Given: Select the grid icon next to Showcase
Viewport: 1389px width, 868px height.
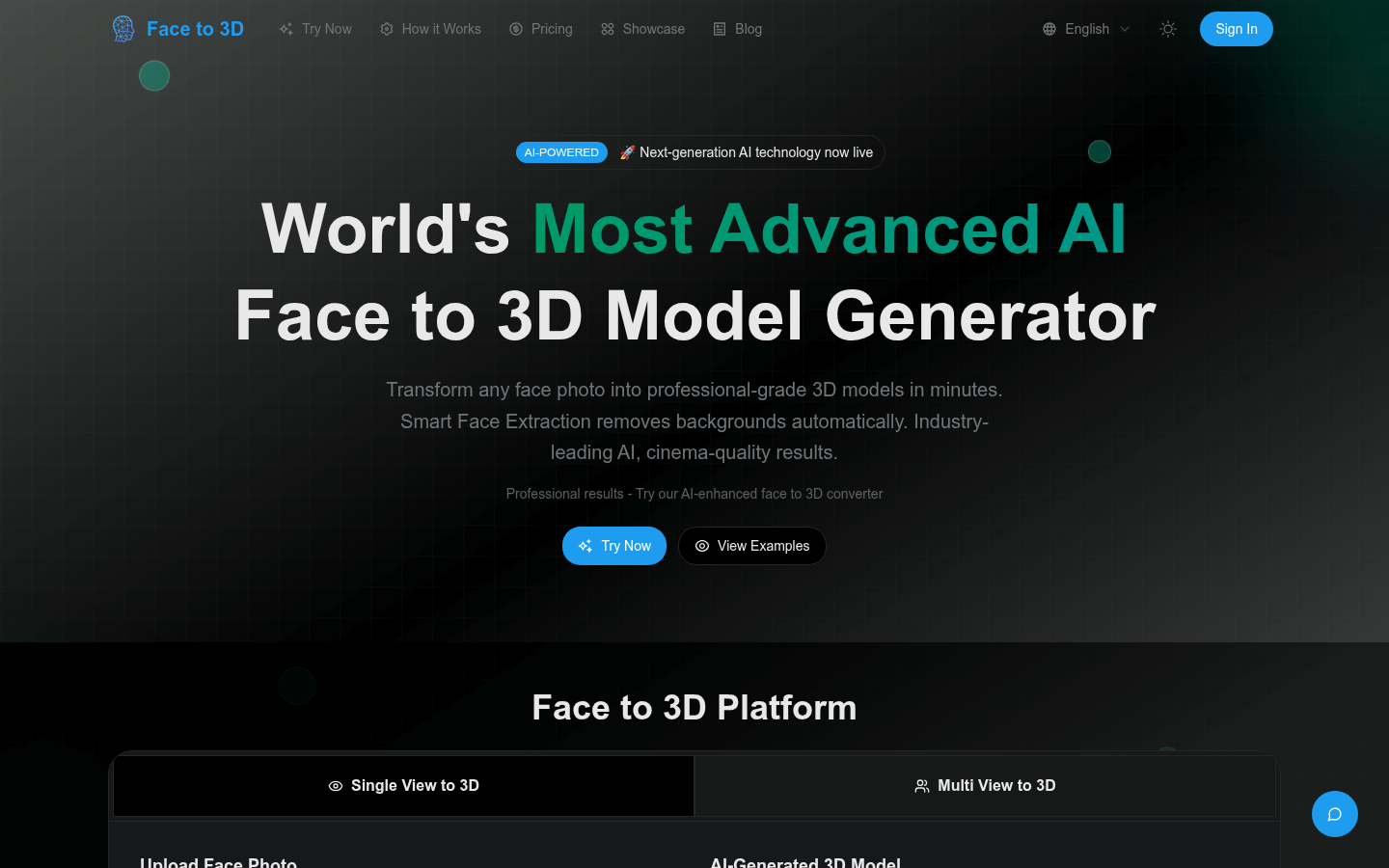Looking at the screenshot, I should (x=606, y=29).
